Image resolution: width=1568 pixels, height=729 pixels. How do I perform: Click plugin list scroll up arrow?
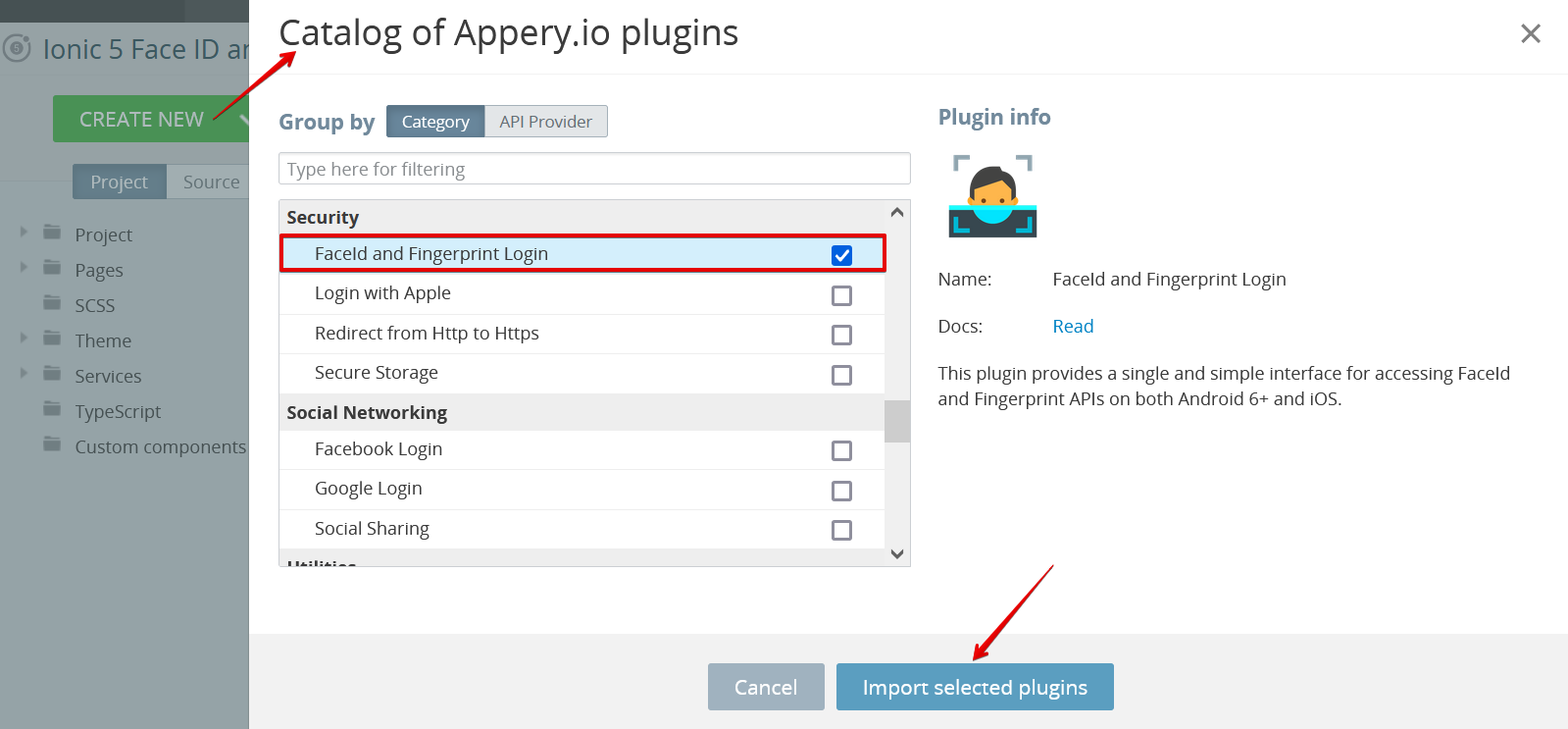click(x=896, y=212)
